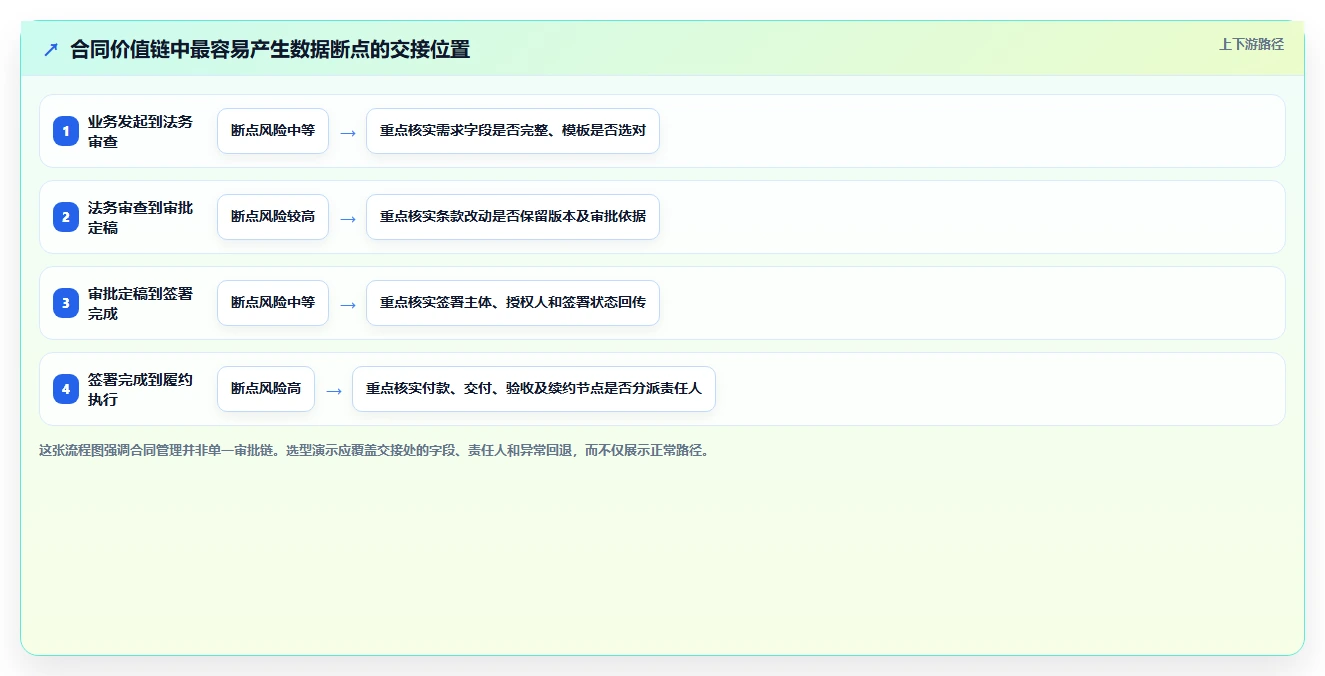Viewport: 1325px width, 676px height.
Task: Click the step 2 number badge
Action: (x=66, y=217)
